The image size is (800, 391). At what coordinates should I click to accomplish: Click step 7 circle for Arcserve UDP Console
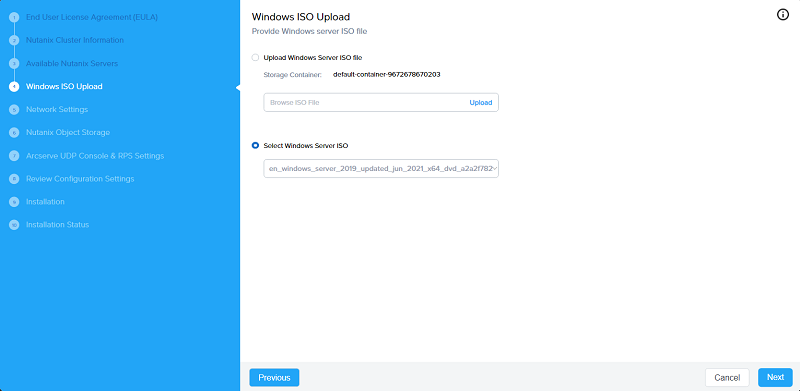click(14, 156)
